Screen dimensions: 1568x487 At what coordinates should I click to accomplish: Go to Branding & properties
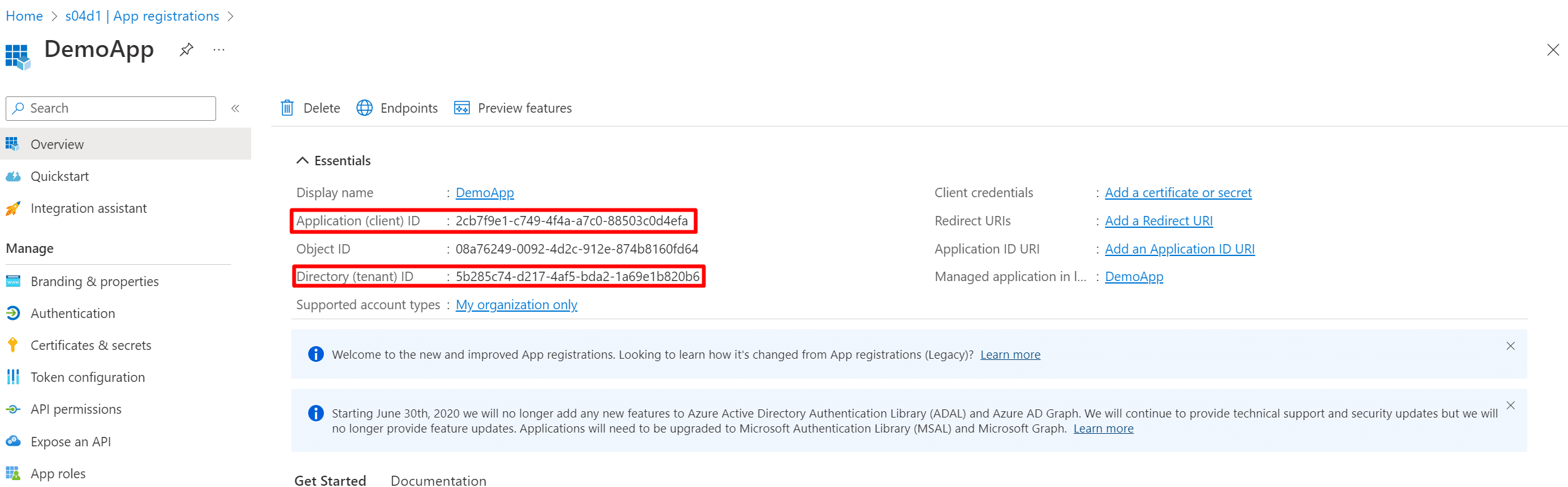click(x=94, y=282)
